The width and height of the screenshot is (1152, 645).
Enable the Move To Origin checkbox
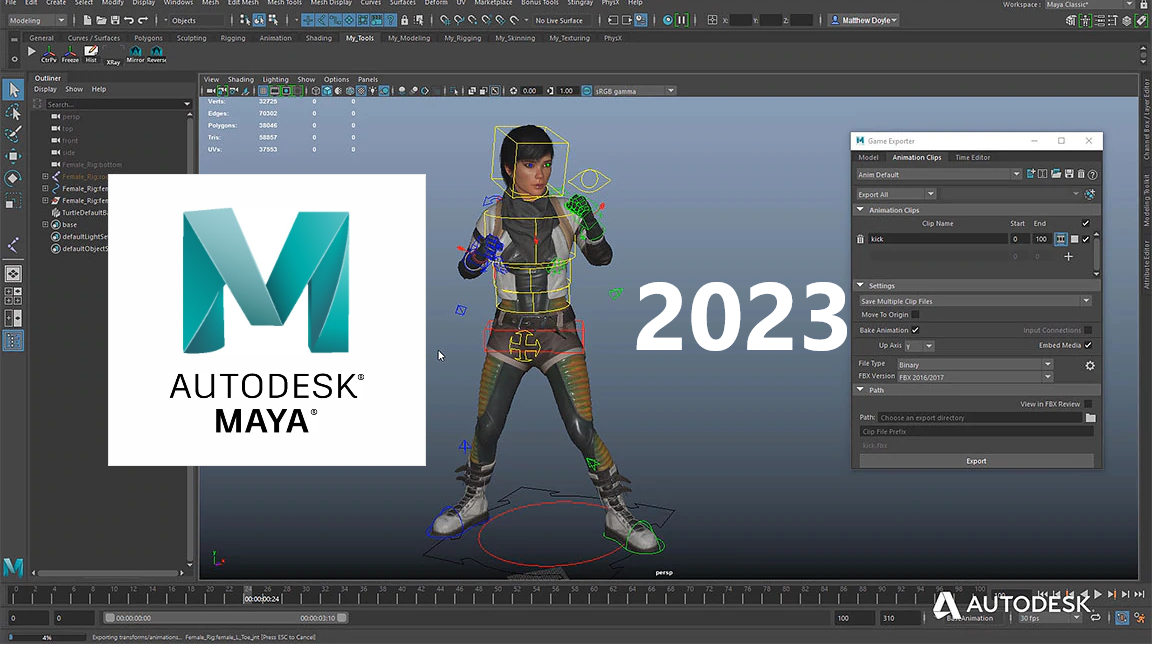[915, 315]
